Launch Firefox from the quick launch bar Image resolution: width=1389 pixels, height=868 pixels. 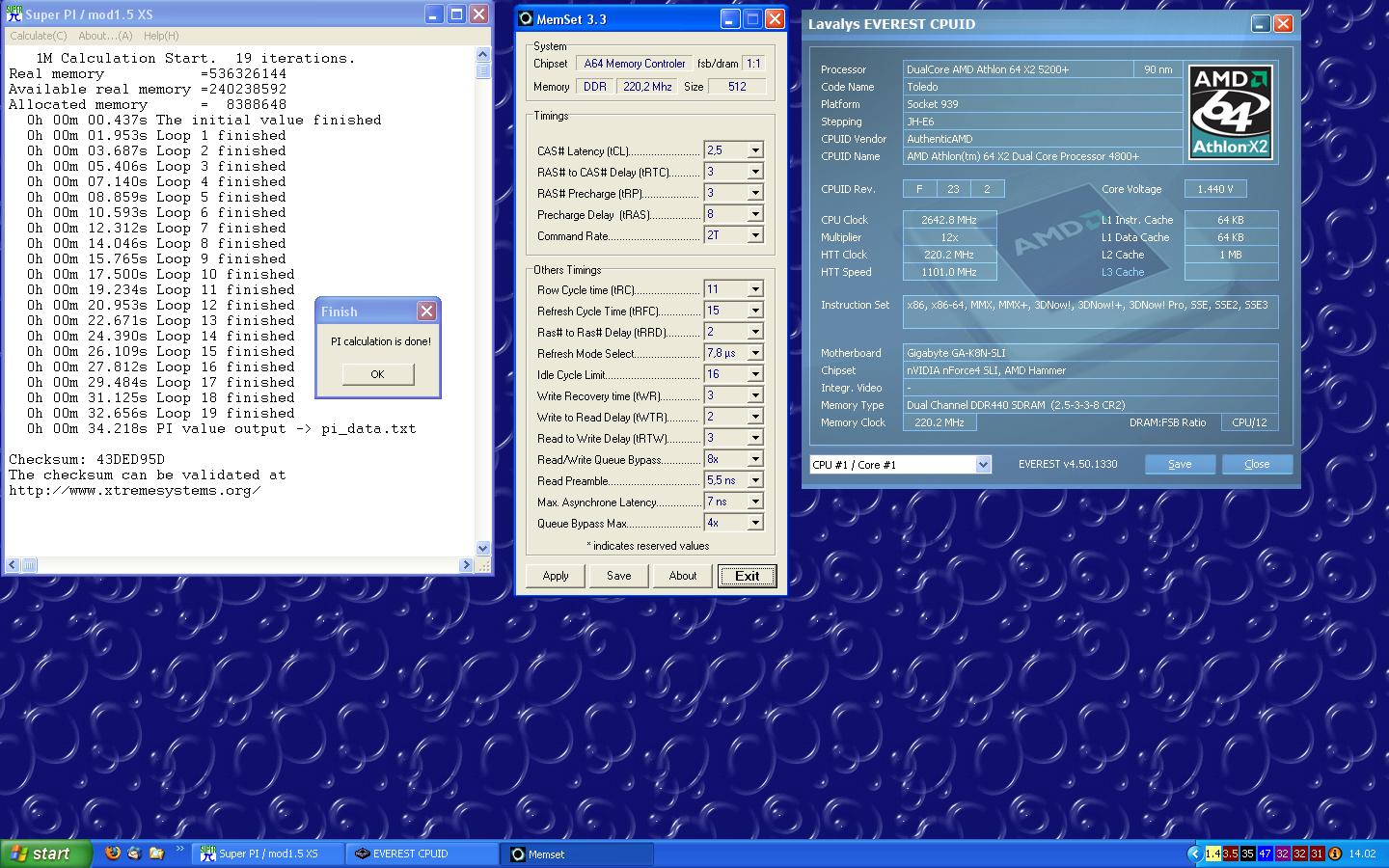tap(113, 853)
